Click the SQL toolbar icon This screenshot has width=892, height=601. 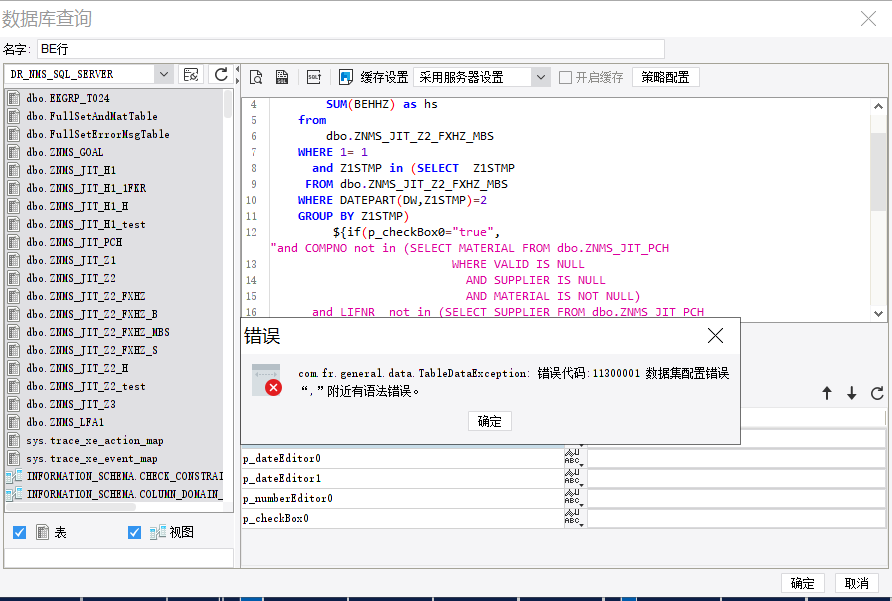314,77
